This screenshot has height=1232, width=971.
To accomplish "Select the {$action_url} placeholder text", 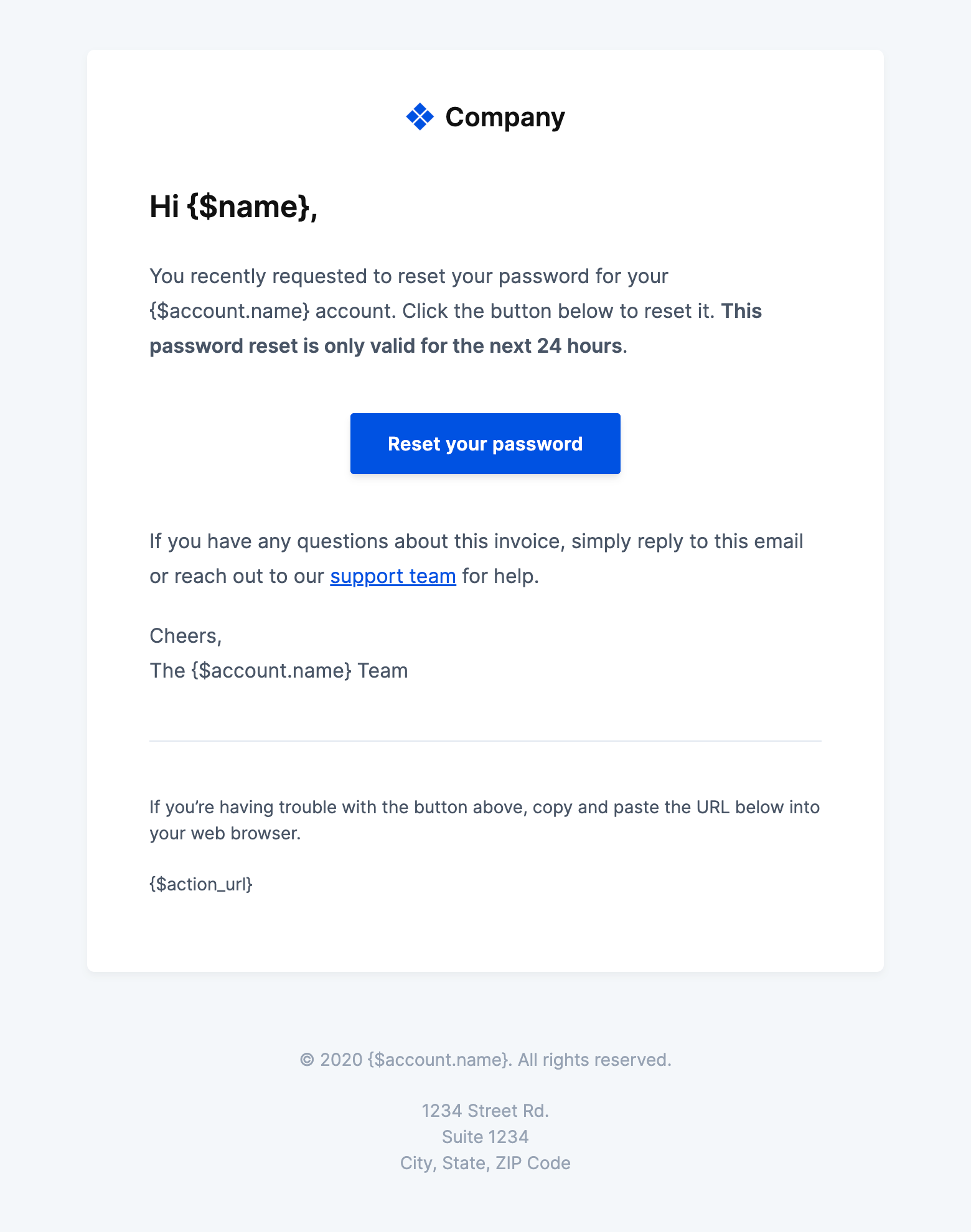I will (x=201, y=884).
